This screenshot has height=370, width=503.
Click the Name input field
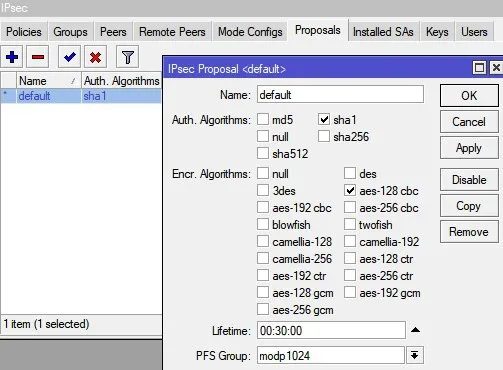[340, 95]
